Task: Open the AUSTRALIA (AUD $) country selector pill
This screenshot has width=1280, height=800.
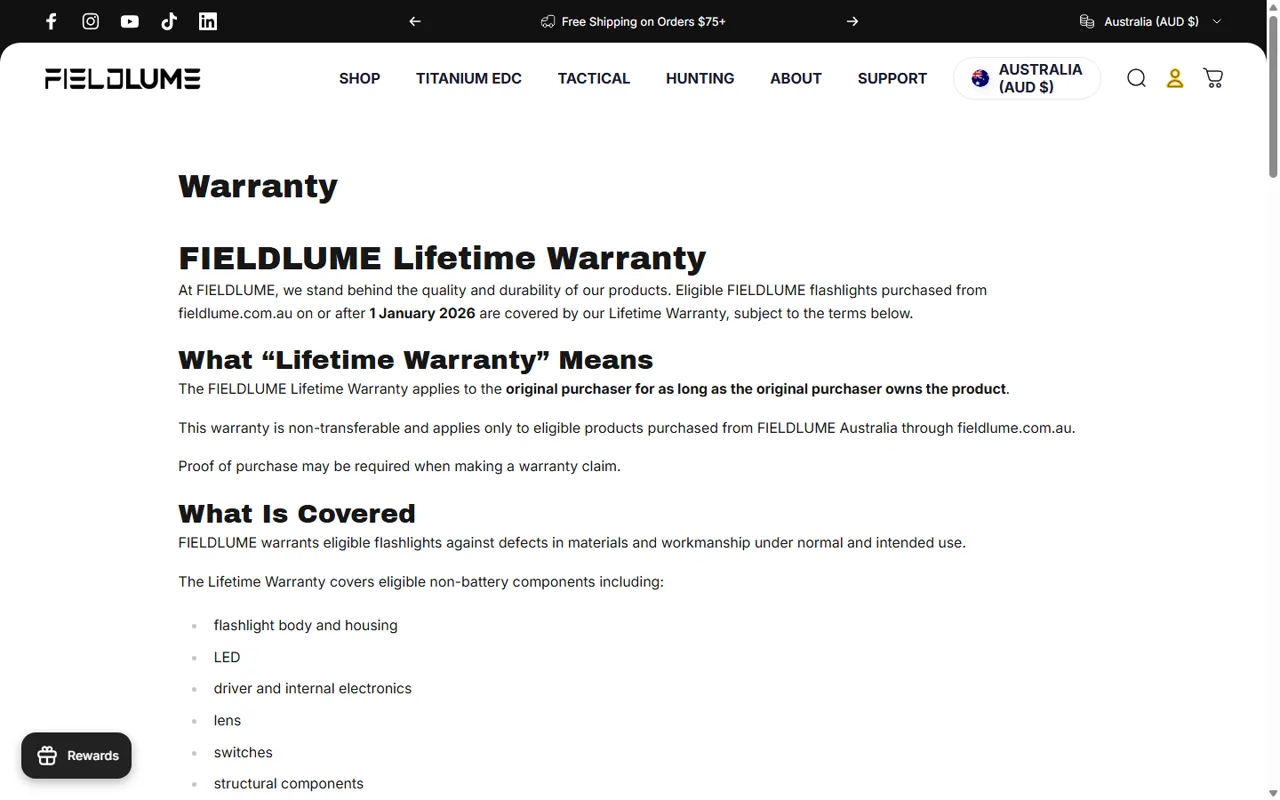Action: pyautogui.click(x=1027, y=78)
